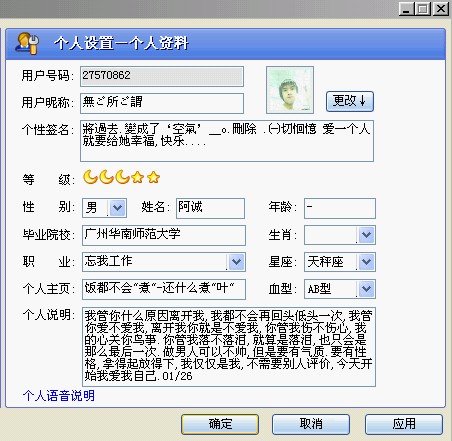
Task: Confirm with the 确定 button
Action: [x=220, y=424]
